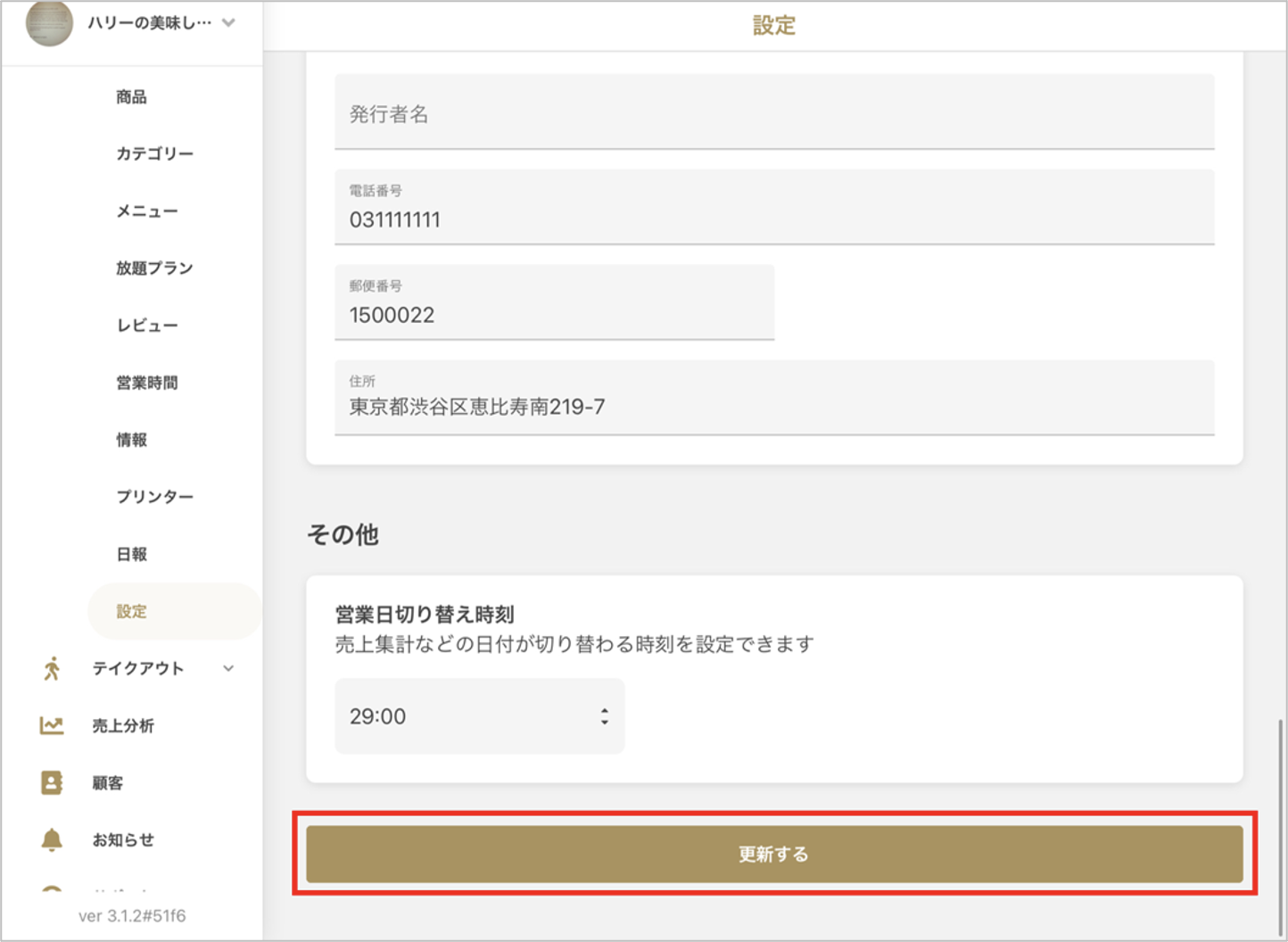Open 売上分析 in the sidebar
Image resolution: width=1288 pixels, height=942 pixels.
[123, 725]
